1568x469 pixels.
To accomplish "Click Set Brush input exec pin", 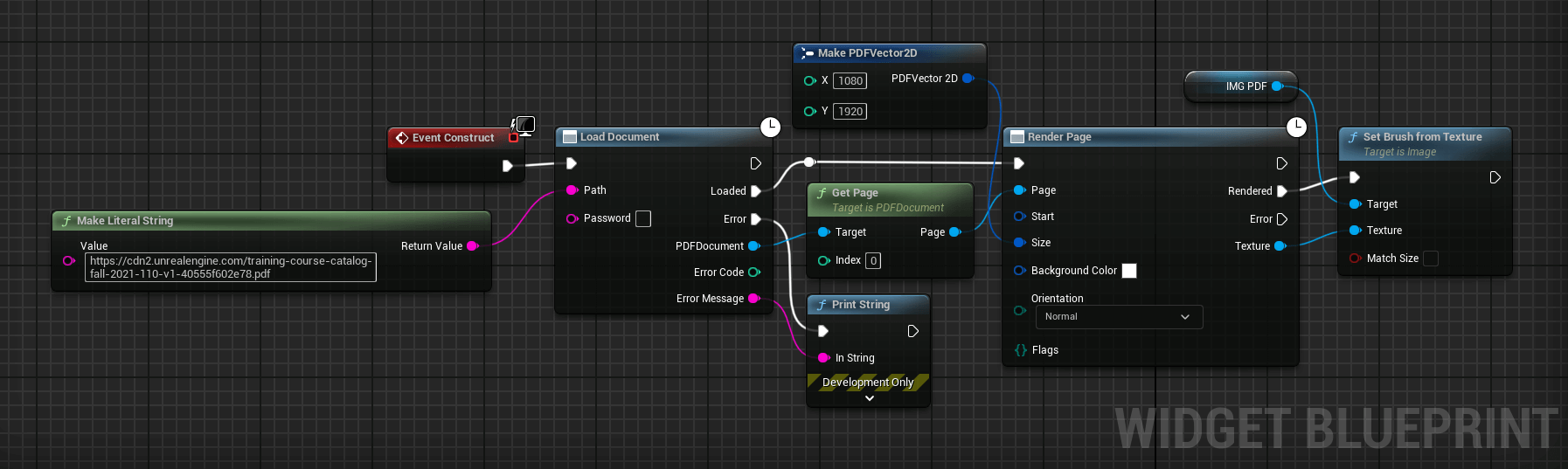I will [x=1354, y=177].
